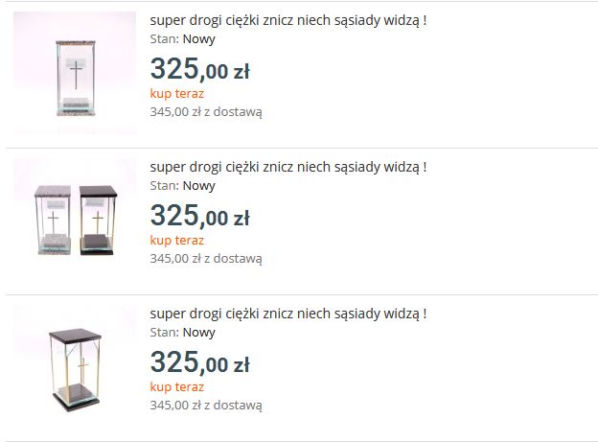Open the title link of the first listing
Screen dimensions: 598x442
click(x=288, y=20)
